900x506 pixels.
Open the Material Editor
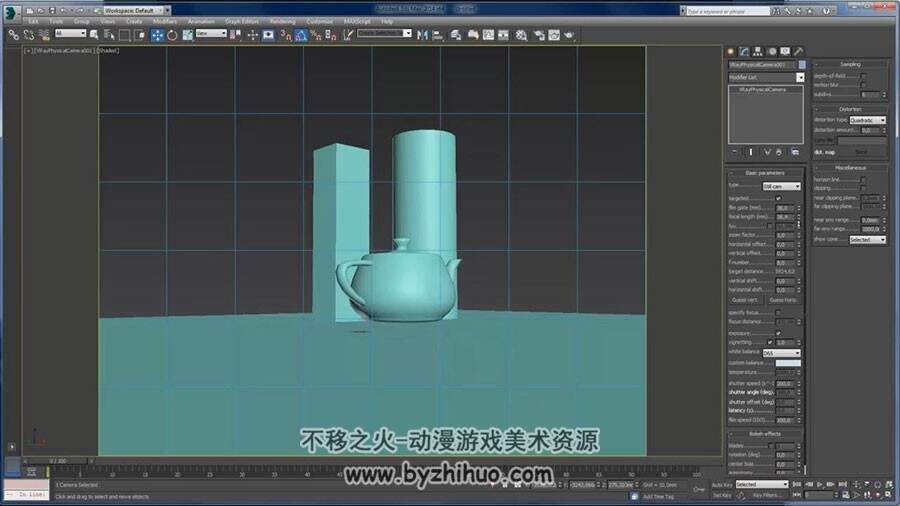pyautogui.click(x=521, y=35)
